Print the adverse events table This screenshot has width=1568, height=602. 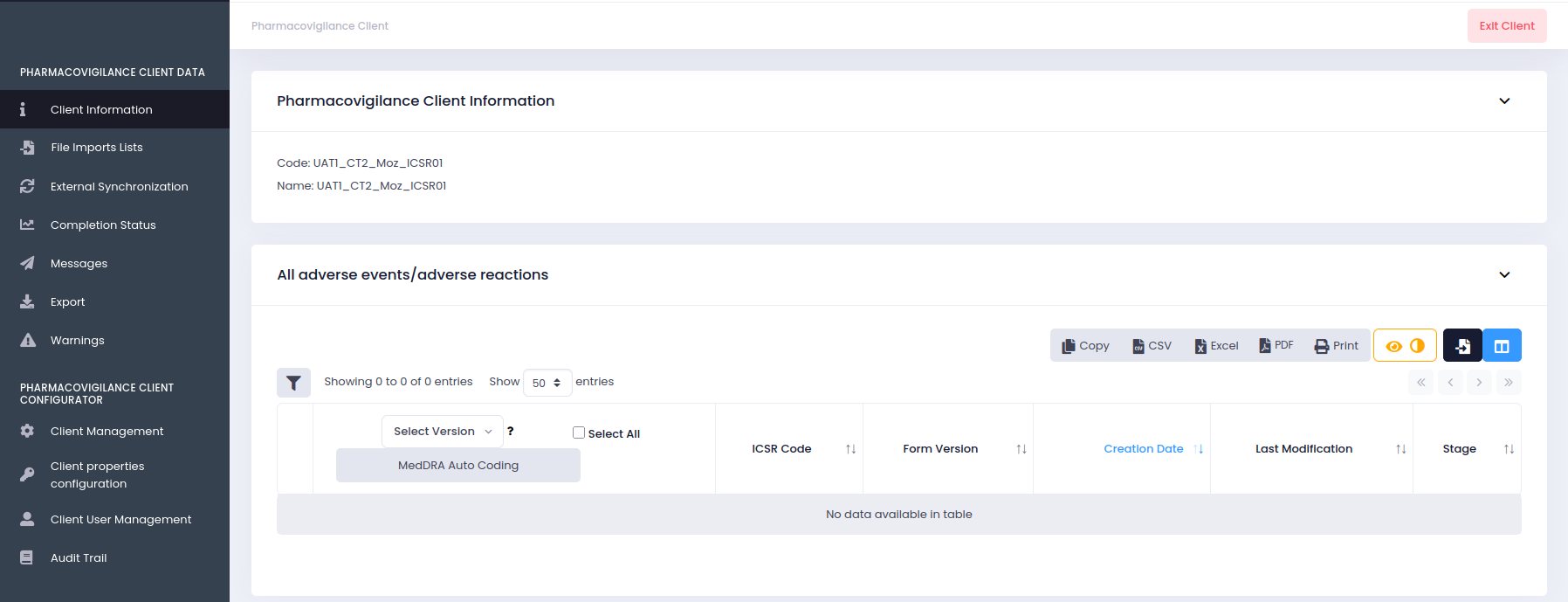coord(1336,346)
